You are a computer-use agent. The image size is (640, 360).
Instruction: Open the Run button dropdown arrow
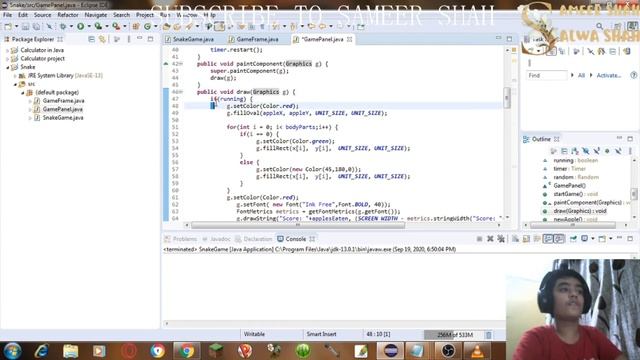89,27
